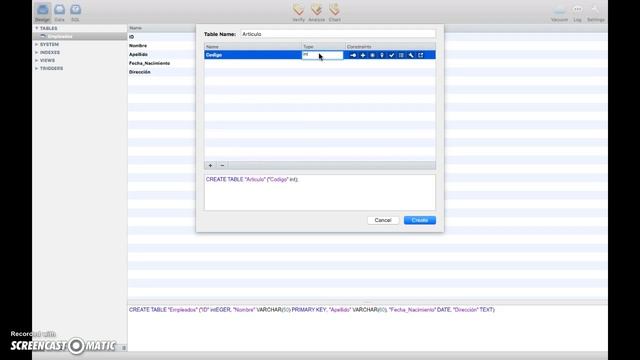This screenshot has height=360, width=640.
Task: Click the Type column header in dialog
Action: [x=324, y=47]
